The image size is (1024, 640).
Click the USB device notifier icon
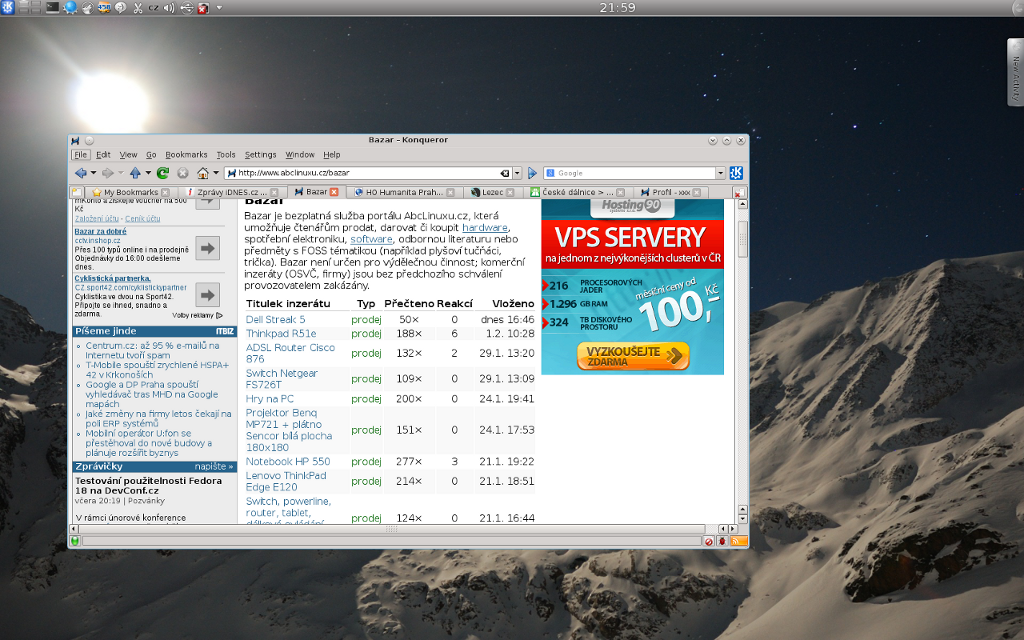pyautogui.click(x=187, y=8)
